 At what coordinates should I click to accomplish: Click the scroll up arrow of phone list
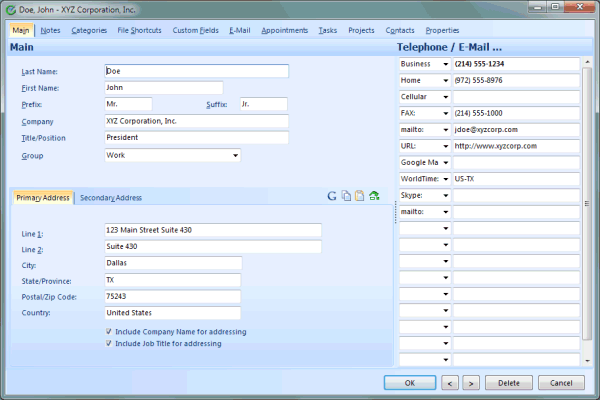click(x=587, y=62)
